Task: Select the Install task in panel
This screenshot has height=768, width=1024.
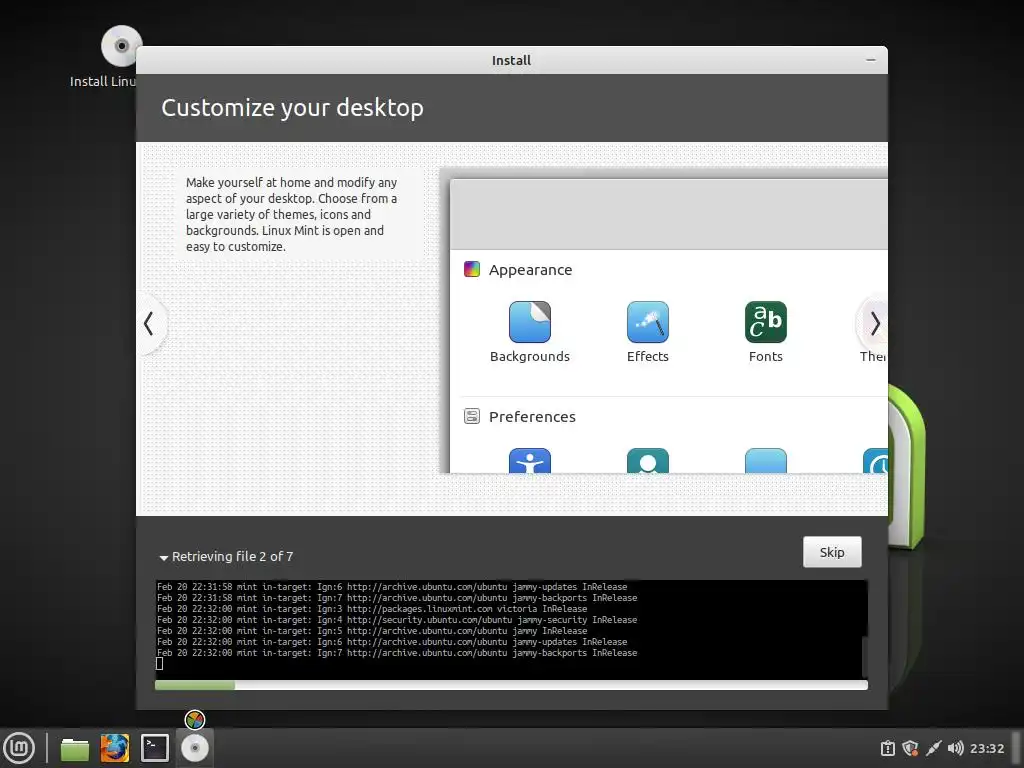Action: (x=195, y=748)
